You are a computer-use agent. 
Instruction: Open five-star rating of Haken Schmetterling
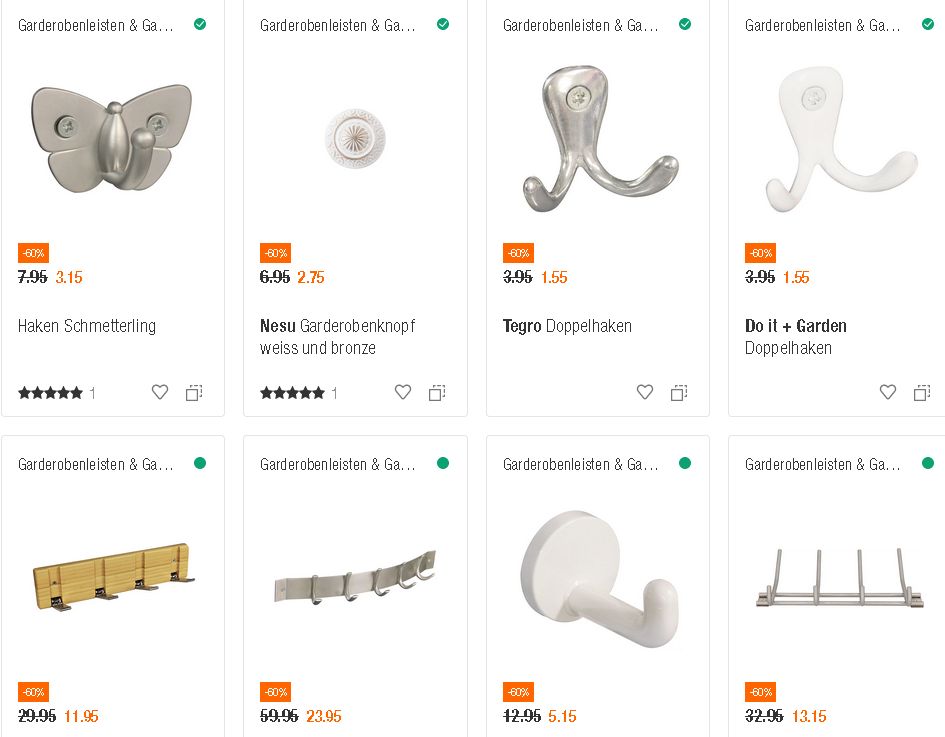[50, 393]
